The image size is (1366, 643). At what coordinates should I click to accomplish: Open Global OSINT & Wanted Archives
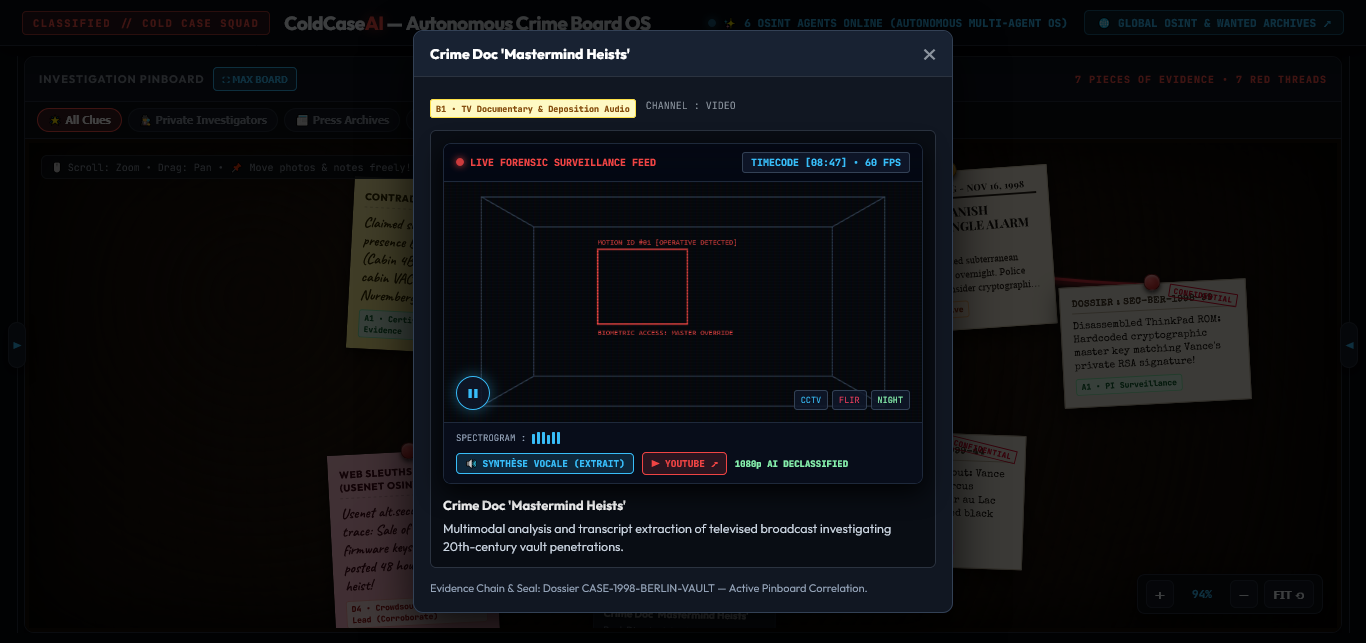1215,23
